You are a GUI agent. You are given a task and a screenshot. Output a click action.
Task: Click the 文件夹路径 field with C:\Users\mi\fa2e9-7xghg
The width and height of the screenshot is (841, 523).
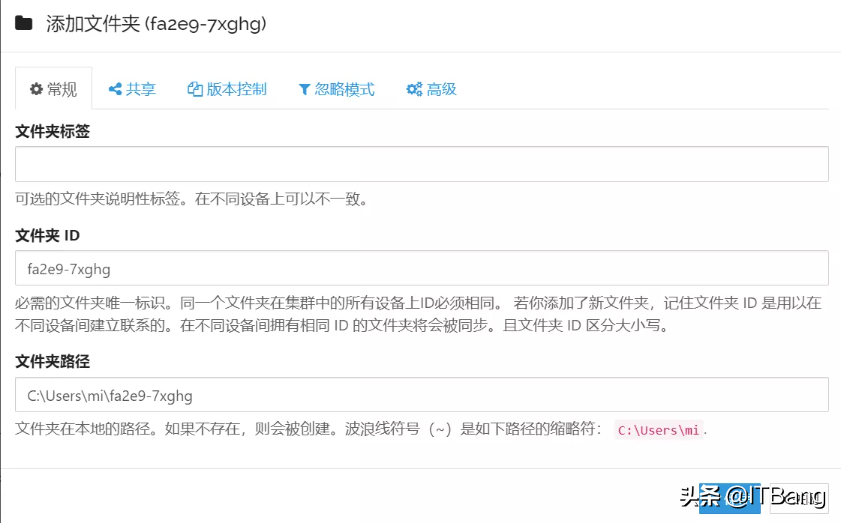pyautogui.click(x=421, y=395)
